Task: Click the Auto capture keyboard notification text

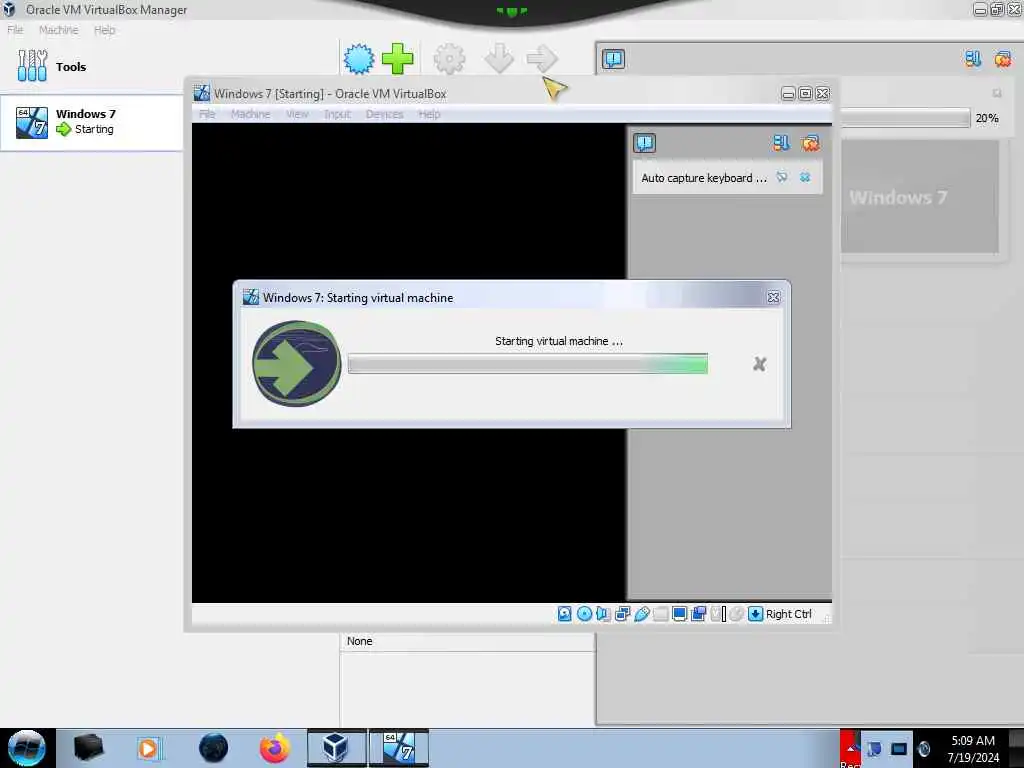Action: point(703,178)
